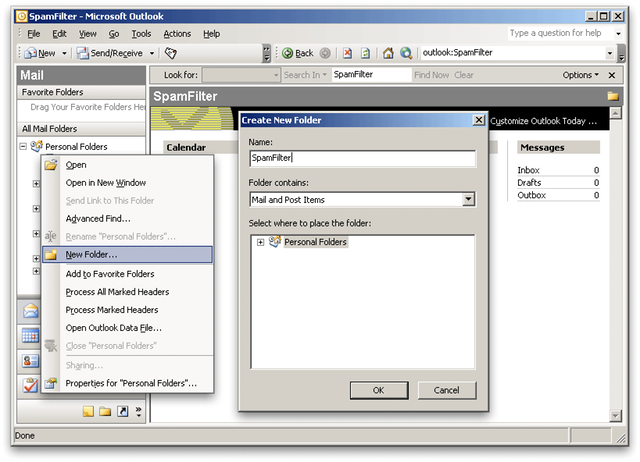
Task: Open the Calendar pane from navigation bar
Action: click(30, 335)
